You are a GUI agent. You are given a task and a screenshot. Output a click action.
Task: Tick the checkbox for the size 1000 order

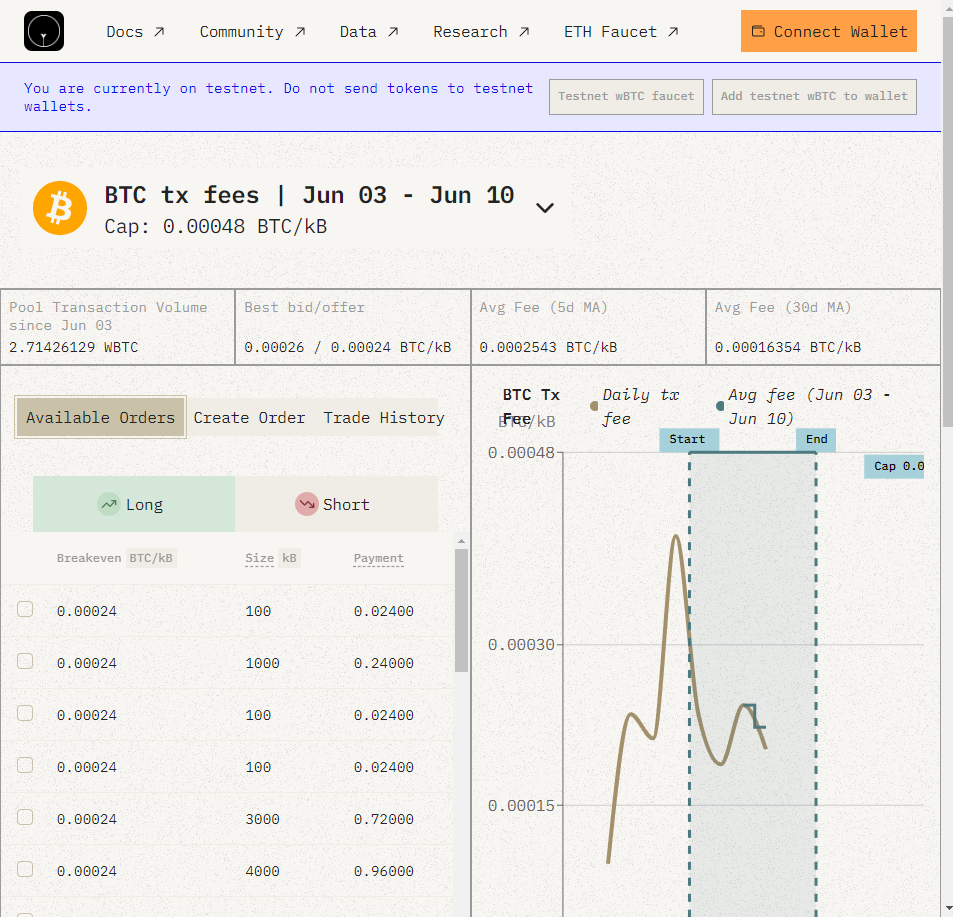click(x=25, y=661)
